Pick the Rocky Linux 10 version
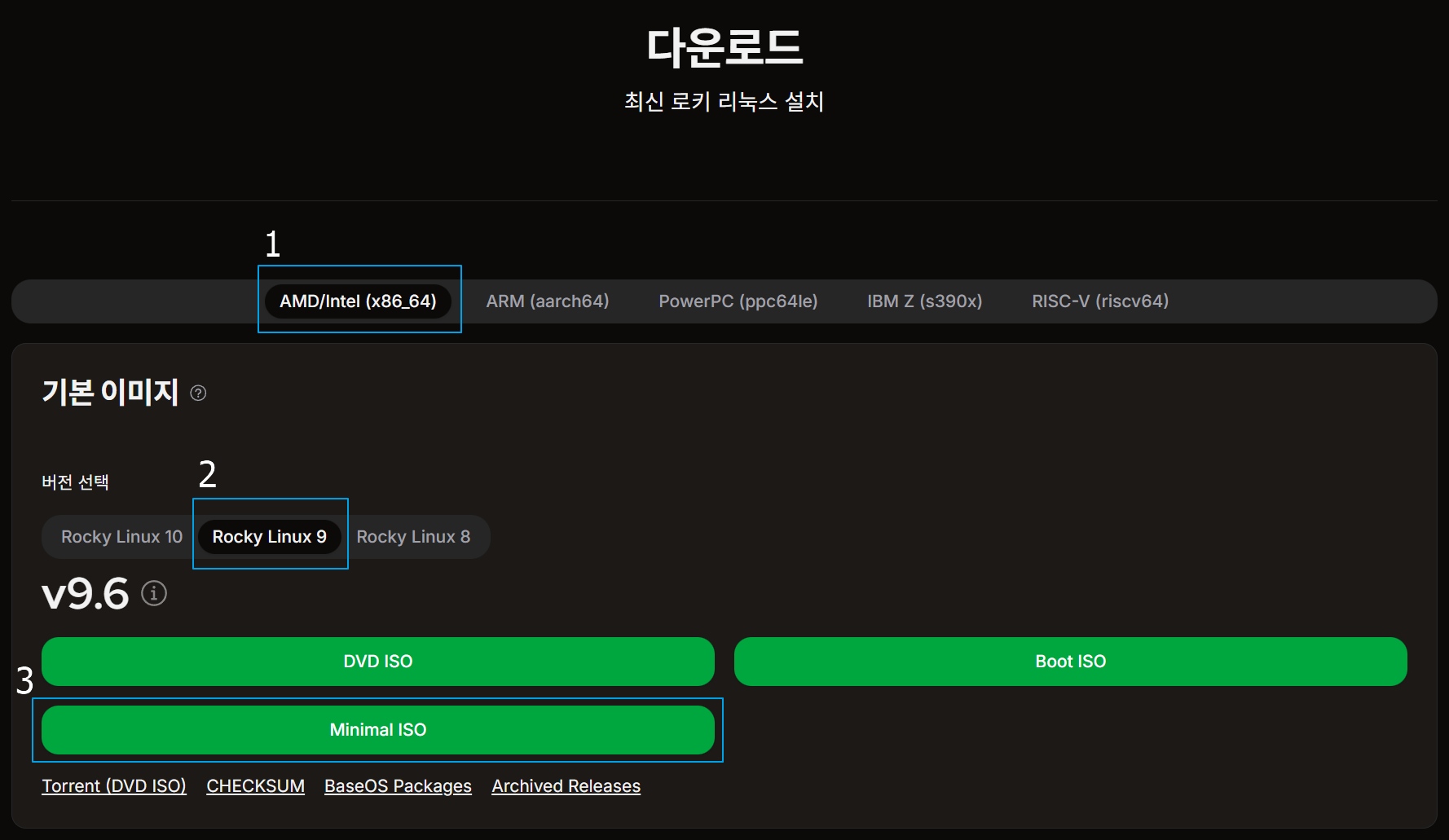This screenshot has height=840, width=1449. tap(121, 537)
